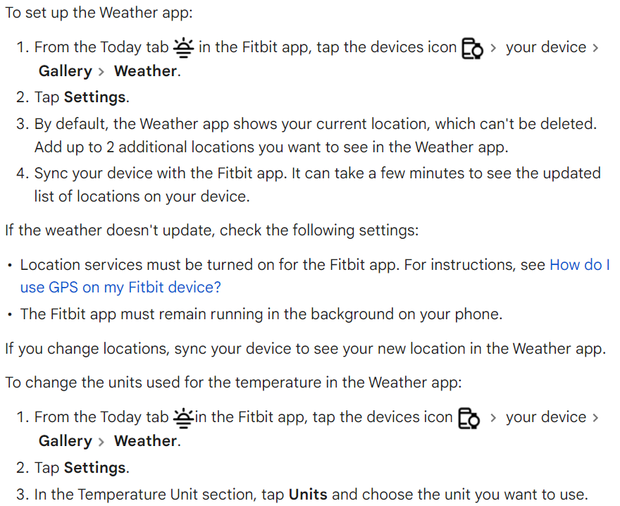Click bold 'Weather' in the temperature units instructions
Image resolution: width=620 pixels, height=506 pixels.
pyautogui.click(x=145, y=441)
